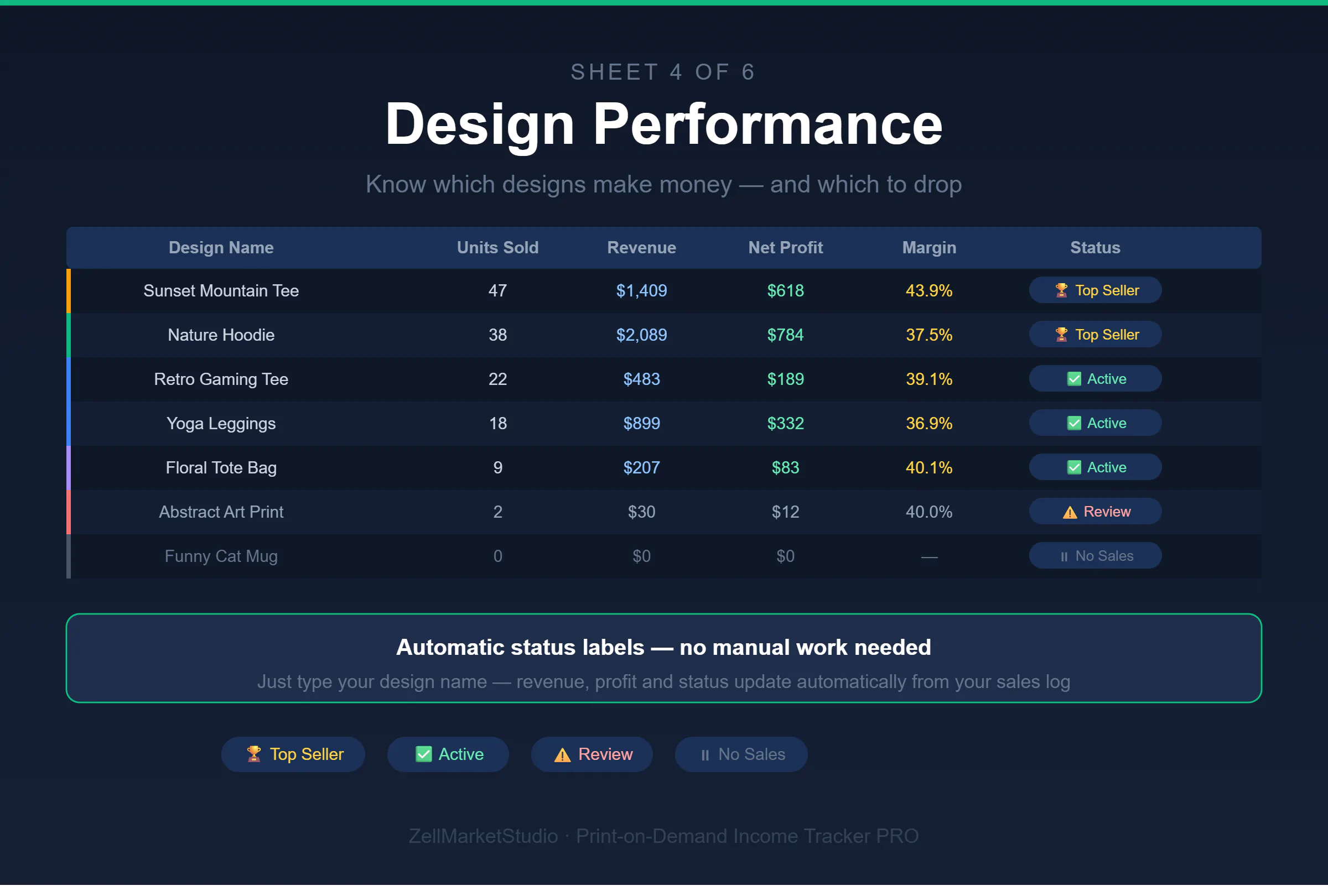Click green checkbox in Yoga Leggings status
Viewport: 1328px width, 896px height.
click(1073, 423)
